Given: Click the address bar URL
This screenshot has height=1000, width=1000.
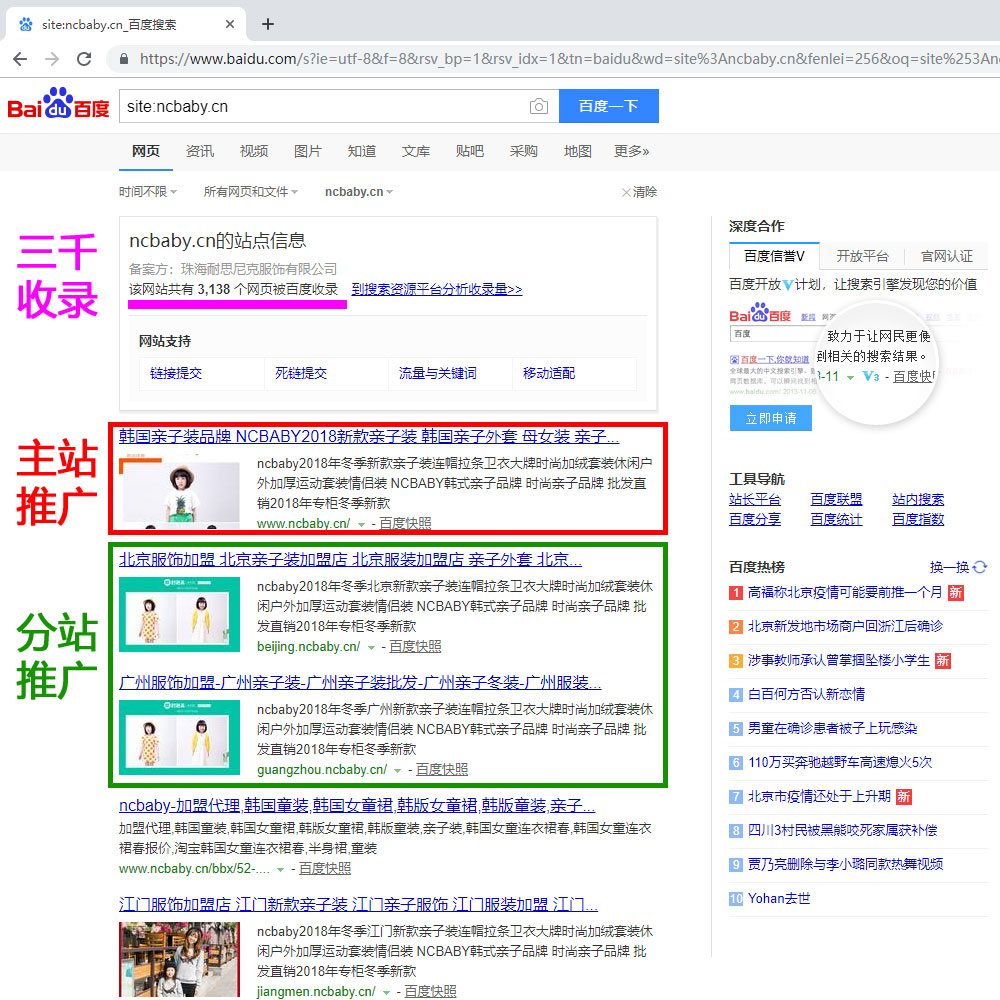Looking at the screenshot, I should point(568,59).
